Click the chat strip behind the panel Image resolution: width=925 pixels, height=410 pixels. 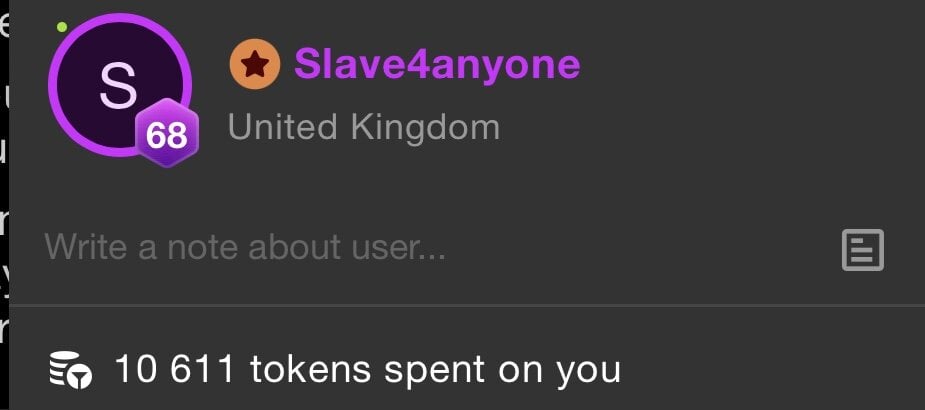4,205
